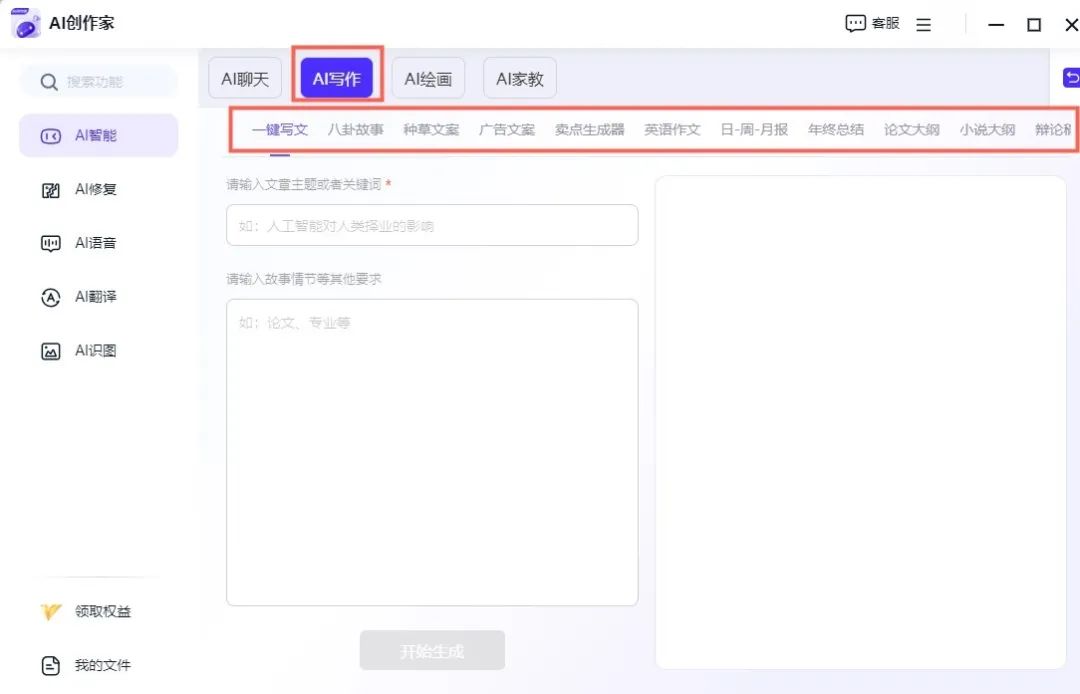Open the hamburger menu in the title bar
The width and height of the screenshot is (1080, 694).
[923, 24]
